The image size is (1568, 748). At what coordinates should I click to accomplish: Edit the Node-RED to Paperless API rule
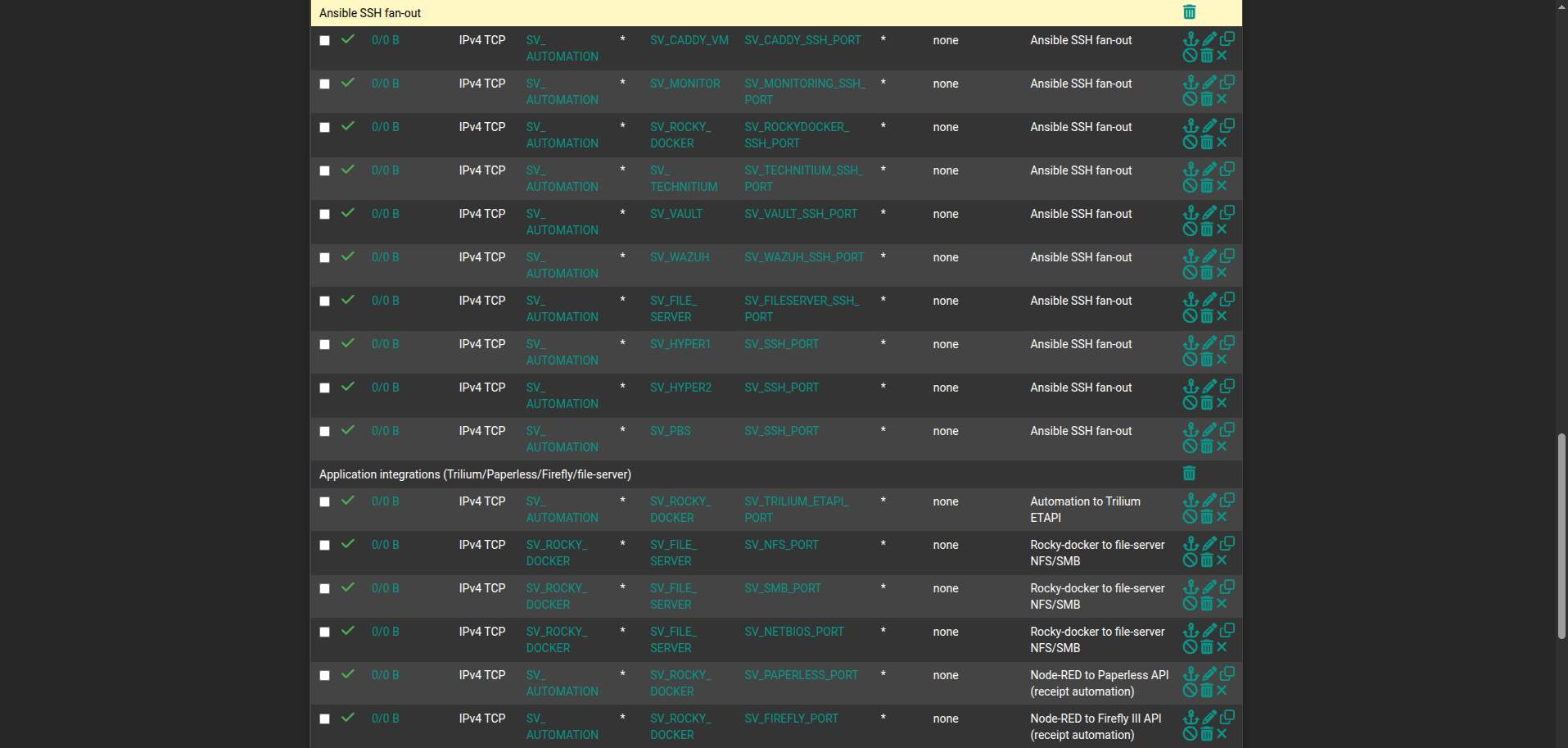(1209, 673)
